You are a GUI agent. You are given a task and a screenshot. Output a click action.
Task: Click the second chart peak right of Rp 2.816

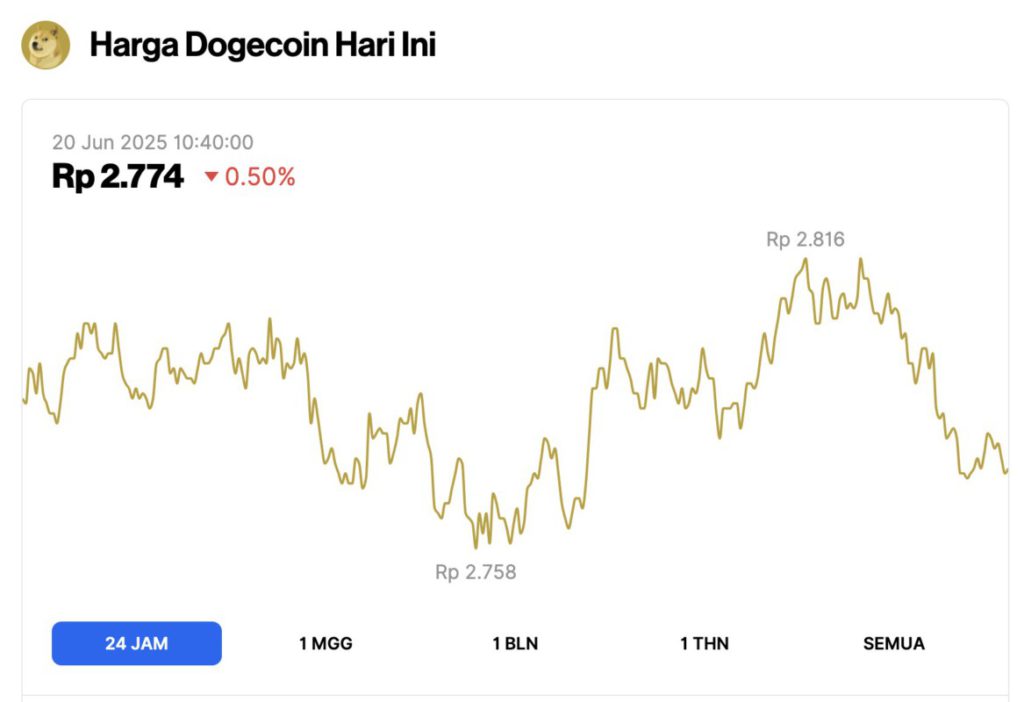(861, 259)
